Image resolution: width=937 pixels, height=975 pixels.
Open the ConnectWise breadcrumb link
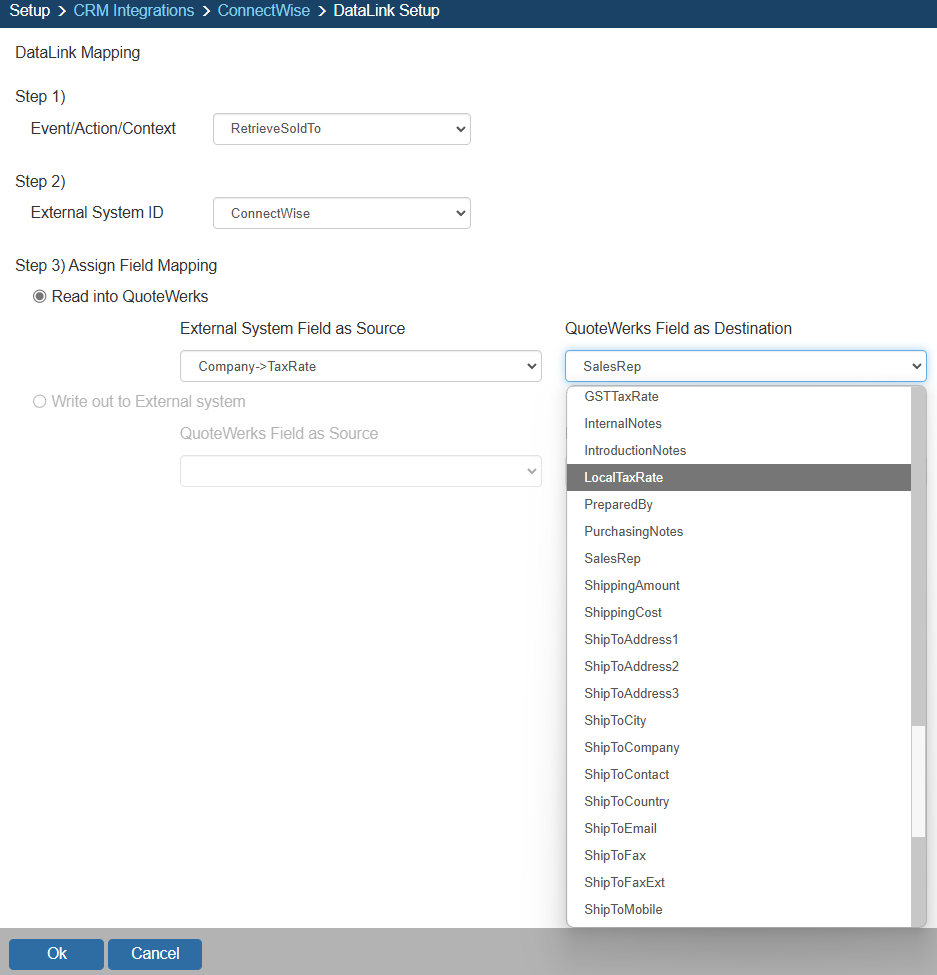[x=264, y=11]
